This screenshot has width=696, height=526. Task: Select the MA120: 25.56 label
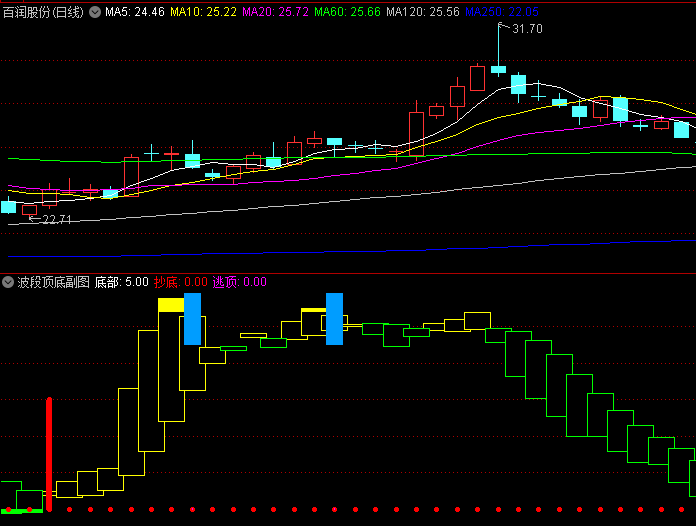(423, 12)
